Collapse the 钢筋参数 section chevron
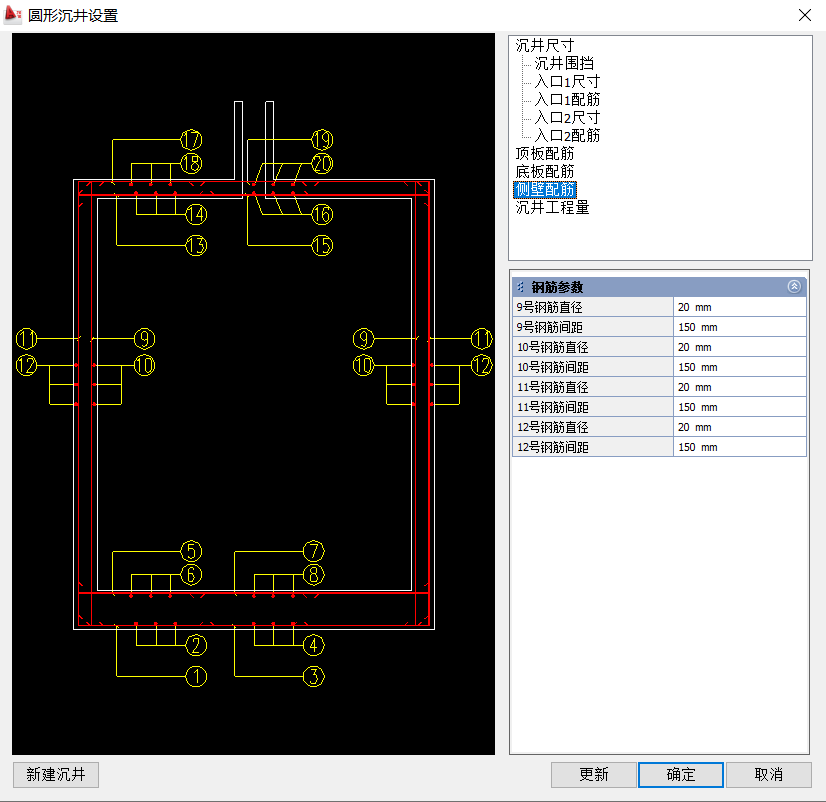 click(x=794, y=286)
